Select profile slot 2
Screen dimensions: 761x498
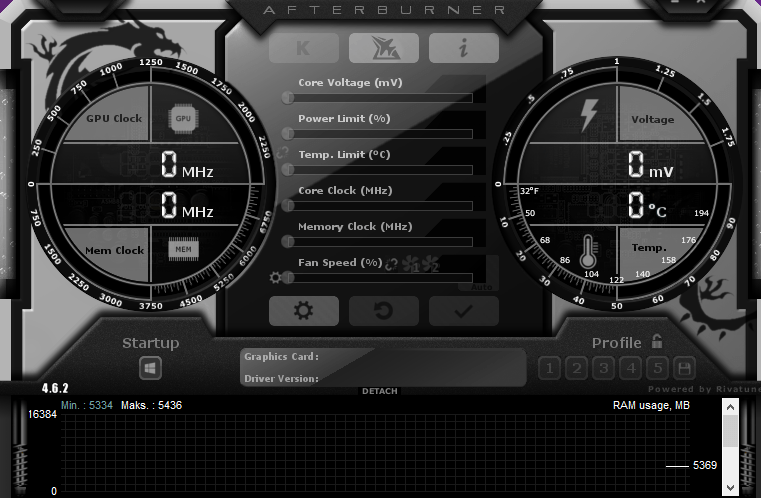tap(577, 368)
